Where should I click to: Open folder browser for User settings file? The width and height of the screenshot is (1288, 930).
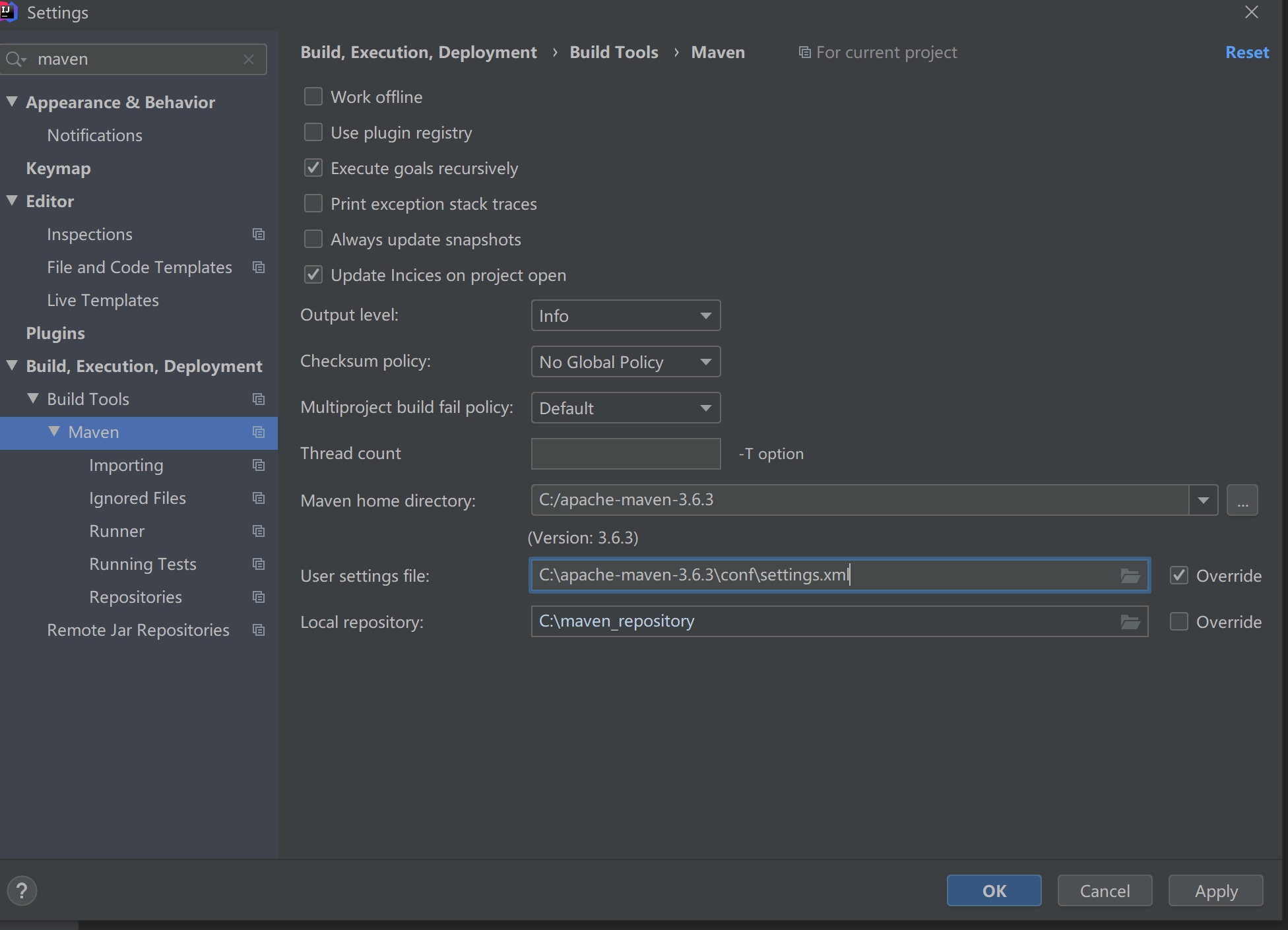click(1130, 576)
